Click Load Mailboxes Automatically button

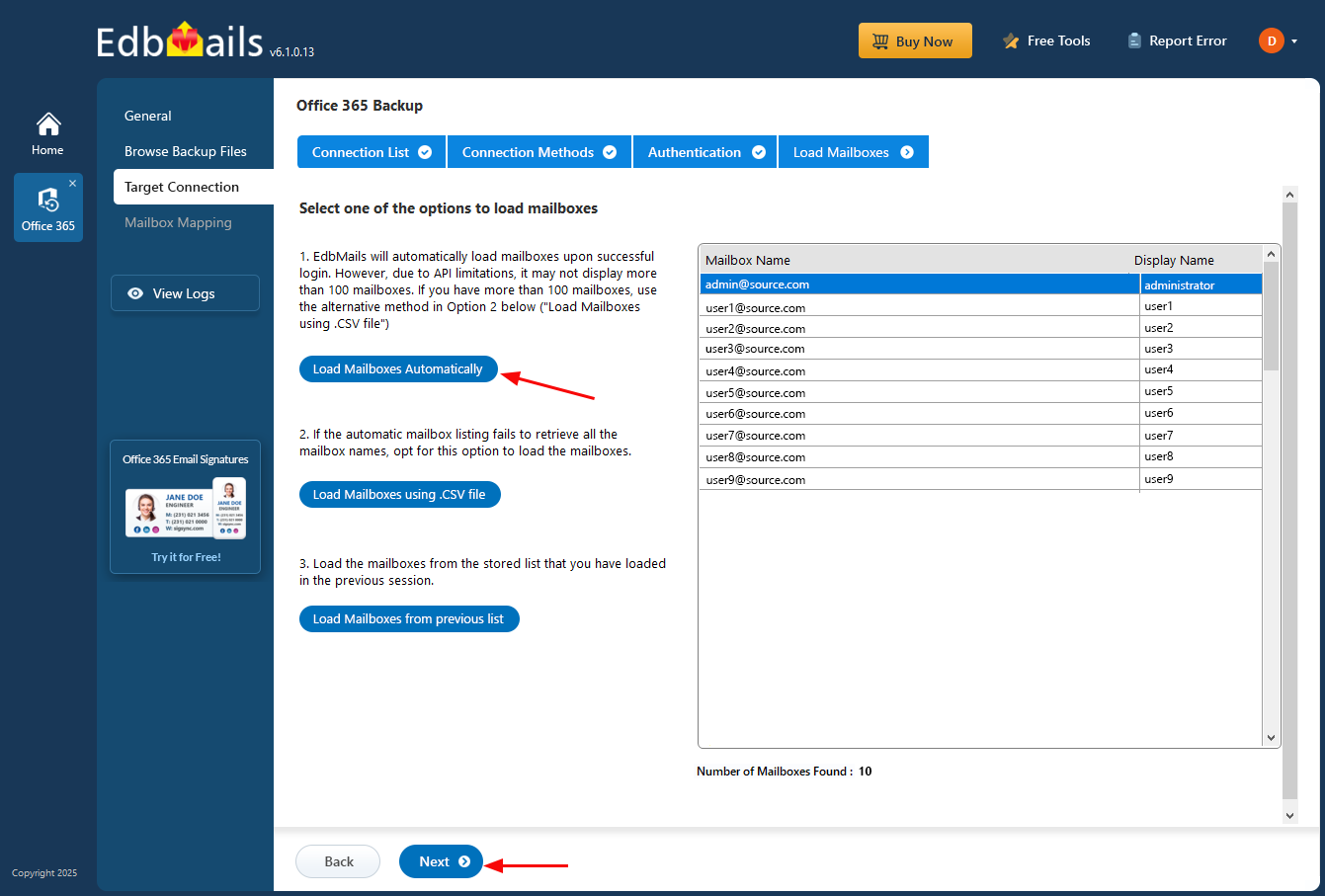point(398,368)
